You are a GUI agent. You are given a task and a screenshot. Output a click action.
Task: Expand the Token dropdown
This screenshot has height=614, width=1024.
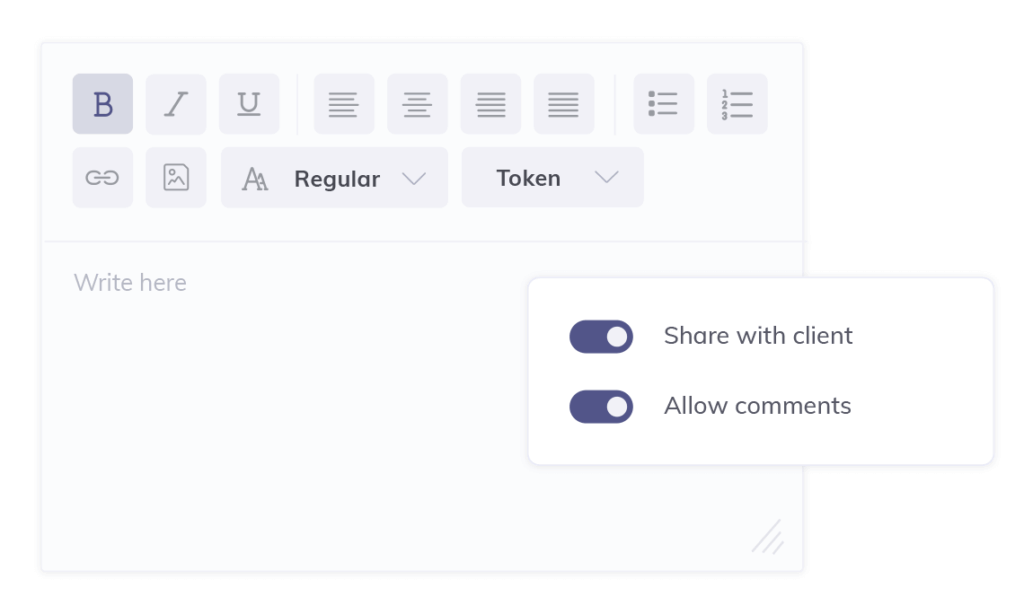pos(552,178)
